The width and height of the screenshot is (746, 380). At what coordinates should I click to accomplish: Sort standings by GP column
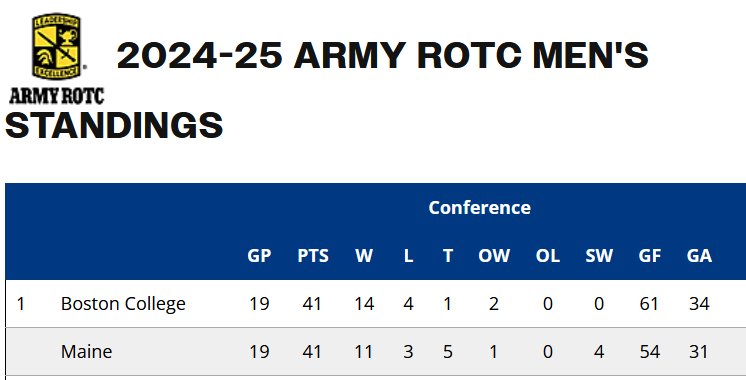[259, 255]
